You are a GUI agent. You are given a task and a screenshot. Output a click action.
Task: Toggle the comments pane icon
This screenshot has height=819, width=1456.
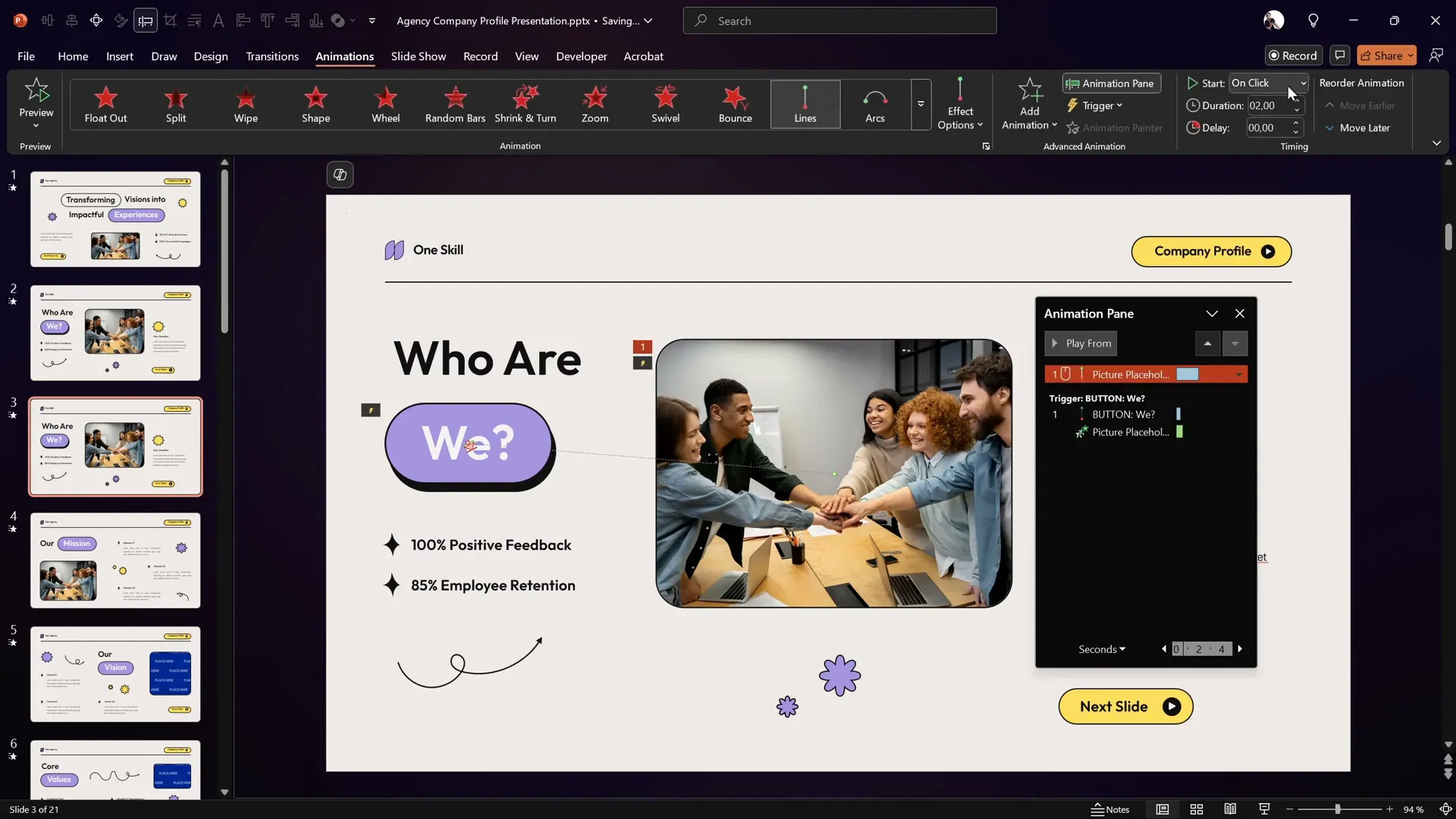click(1340, 55)
